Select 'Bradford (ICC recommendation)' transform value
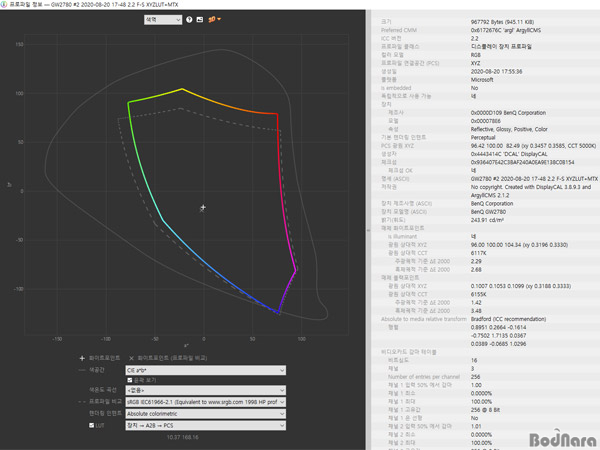 508,319
